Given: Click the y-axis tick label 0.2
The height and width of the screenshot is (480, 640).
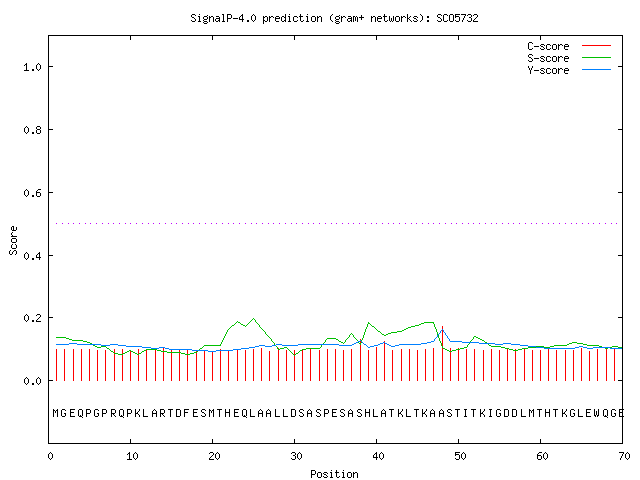Looking at the screenshot, I should click(x=33, y=318).
